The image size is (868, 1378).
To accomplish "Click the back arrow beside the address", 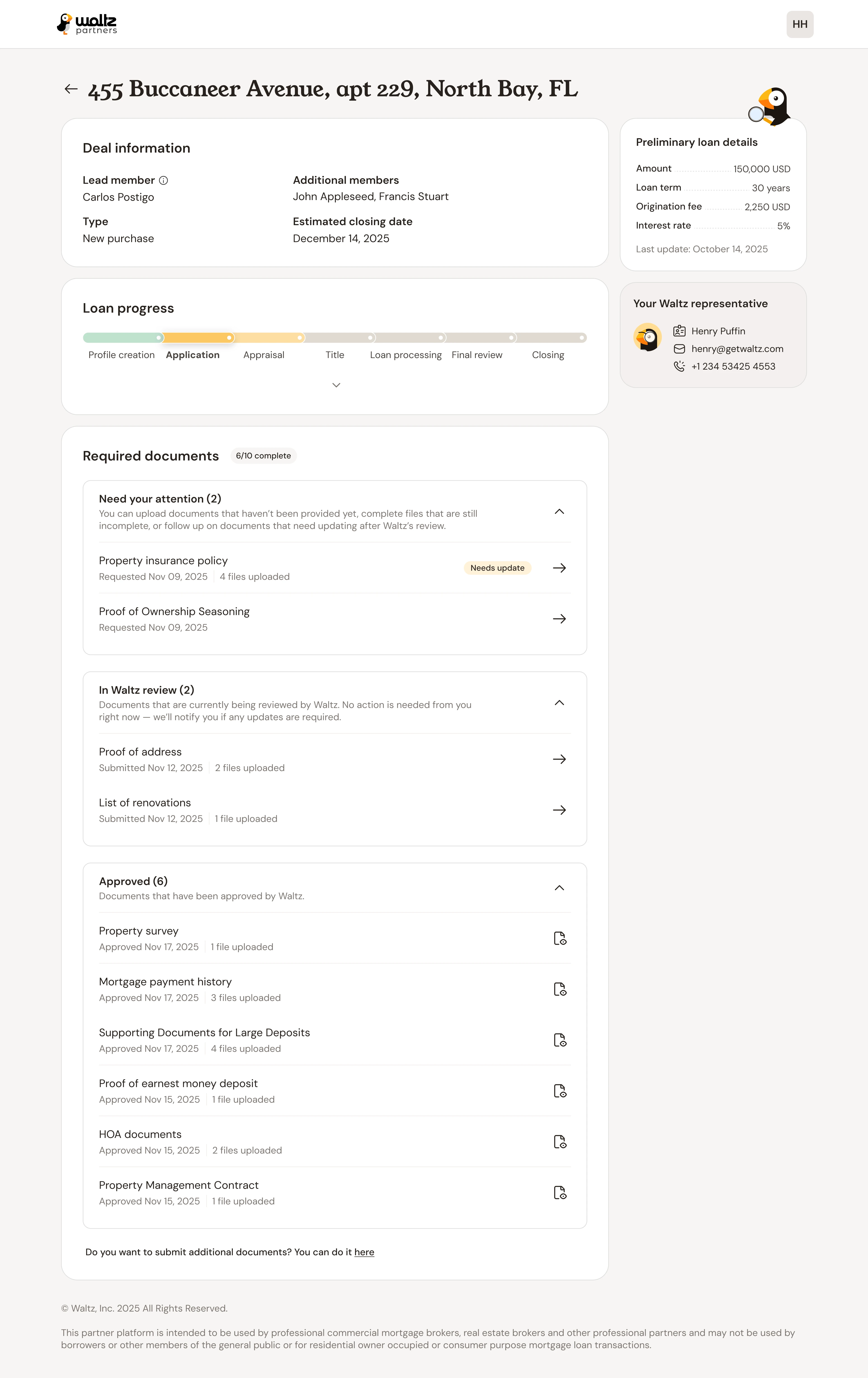I will [71, 89].
